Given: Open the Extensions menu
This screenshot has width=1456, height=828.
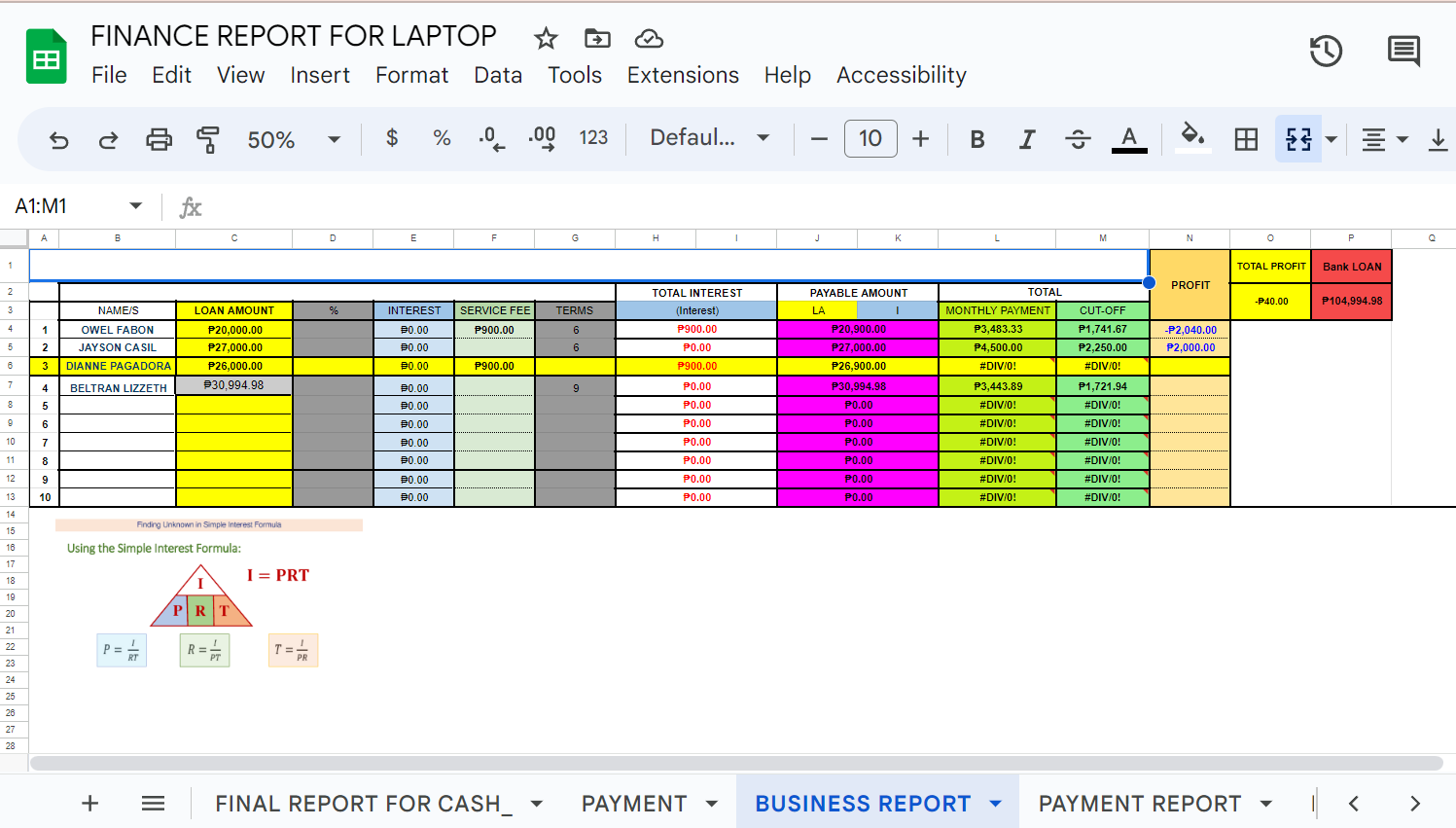Looking at the screenshot, I should [x=683, y=75].
